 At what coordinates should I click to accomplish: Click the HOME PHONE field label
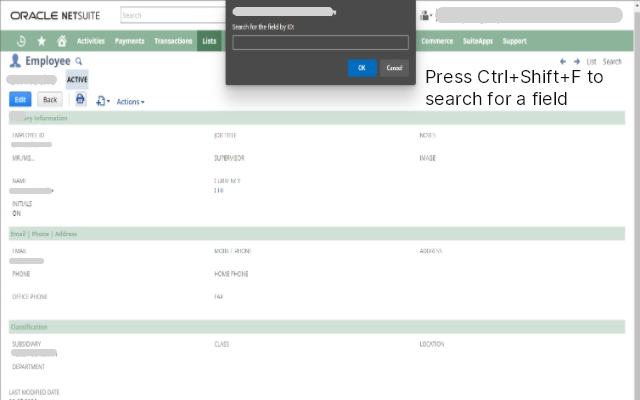231,274
